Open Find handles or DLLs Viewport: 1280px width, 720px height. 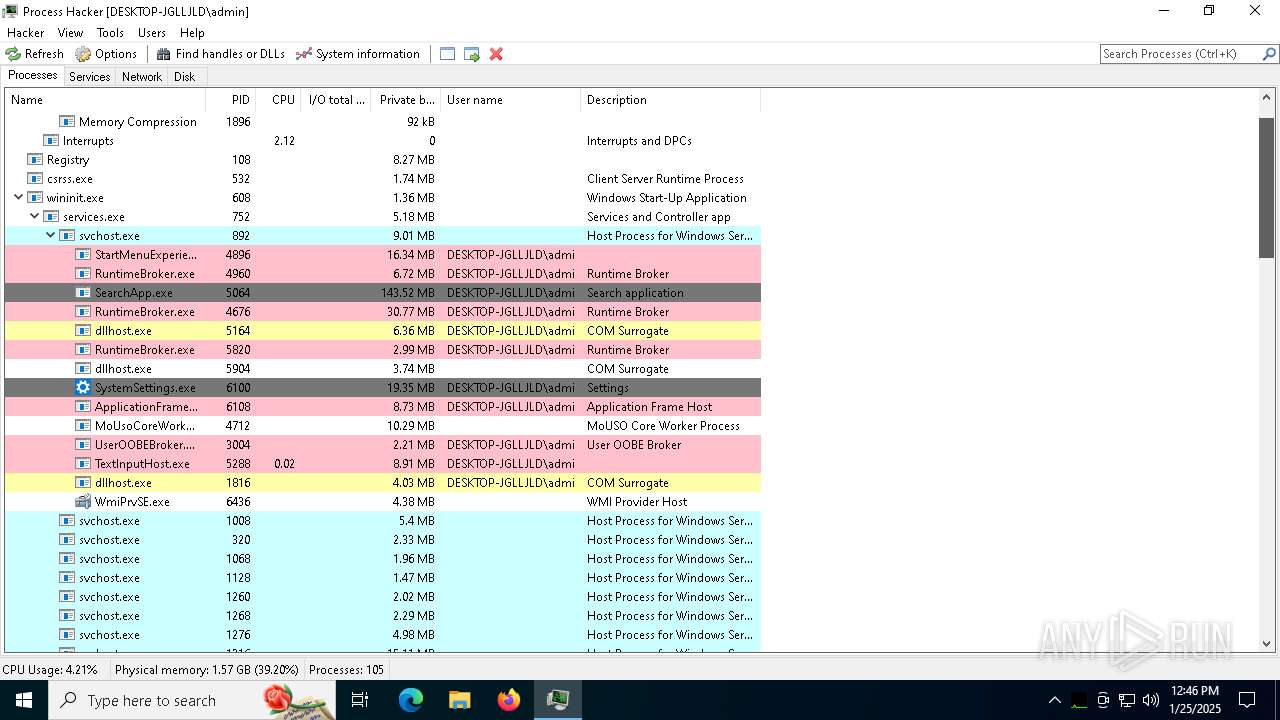coord(220,54)
